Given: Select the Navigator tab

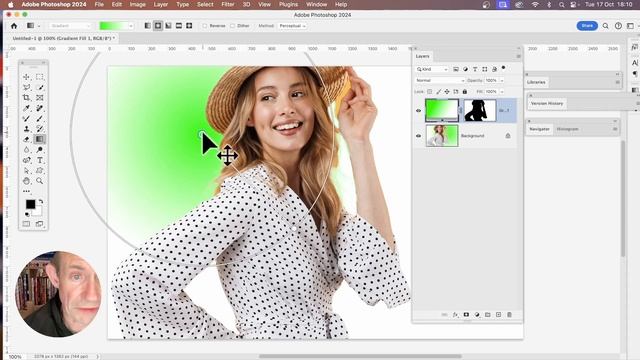Looking at the screenshot, I should click(539, 129).
